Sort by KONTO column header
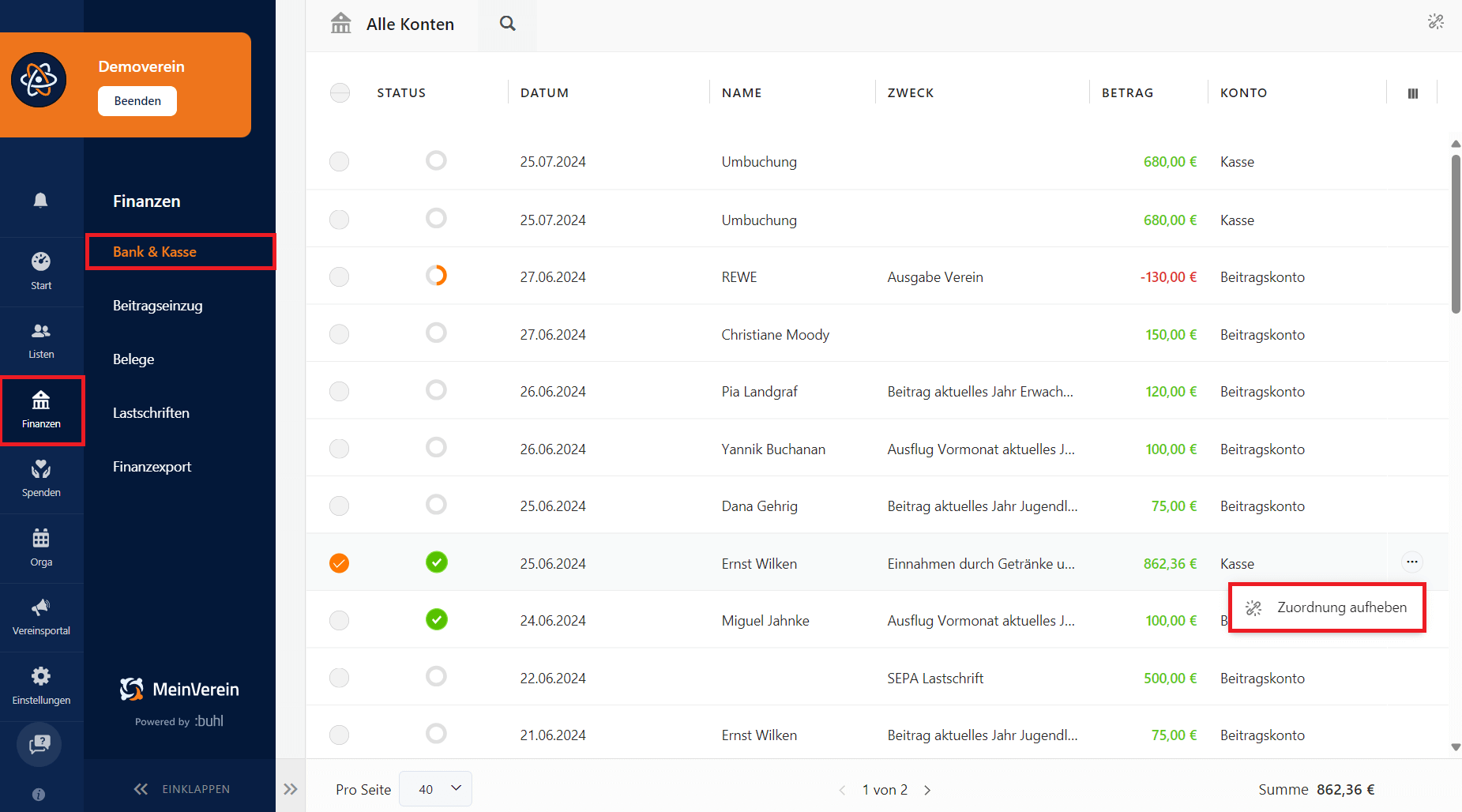 pyautogui.click(x=1243, y=93)
